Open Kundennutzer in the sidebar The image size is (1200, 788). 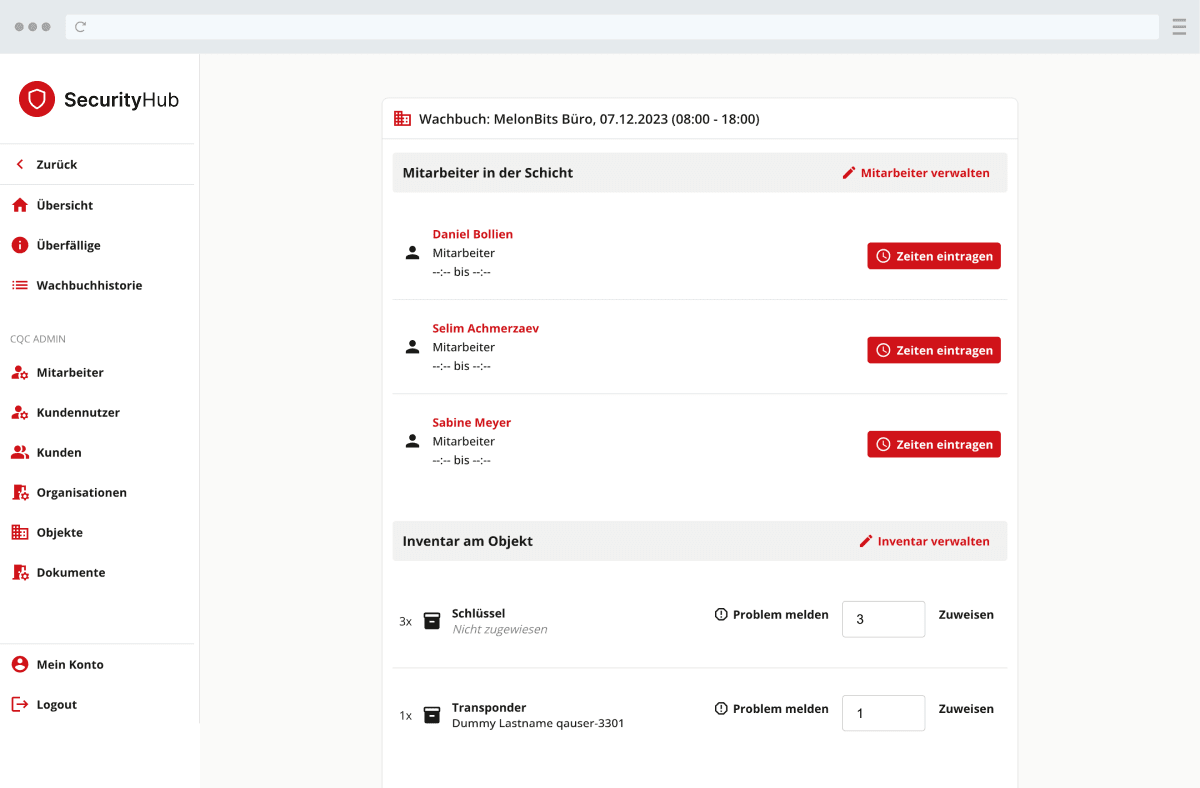77,412
